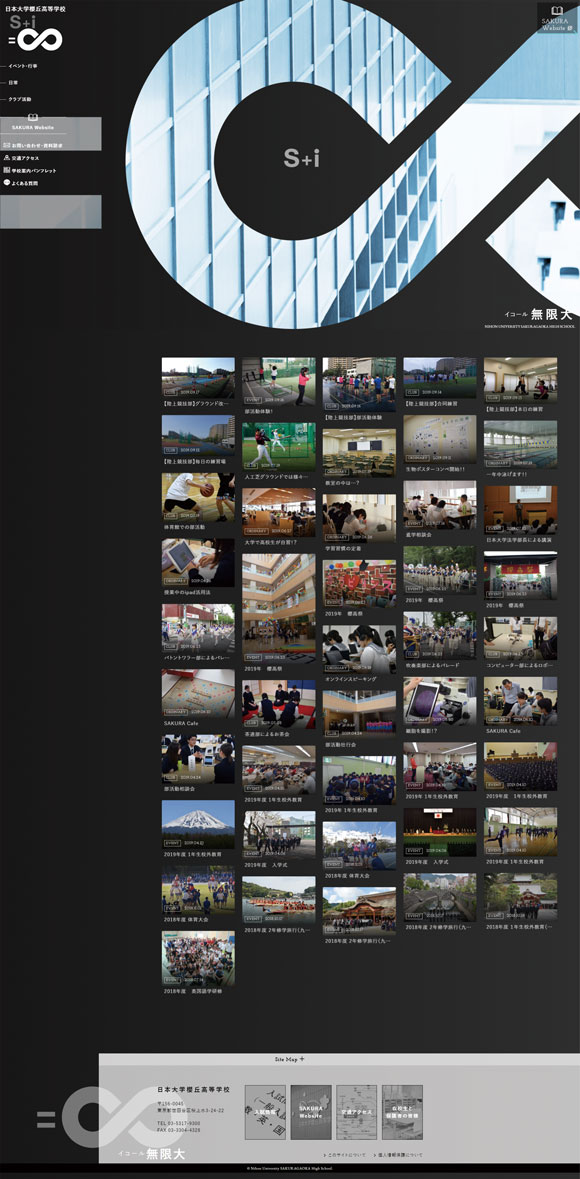Open the 【陸上競技部】部活動体験 thumbnail
This screenshot has height=1179, width=580.
(359, 384)
